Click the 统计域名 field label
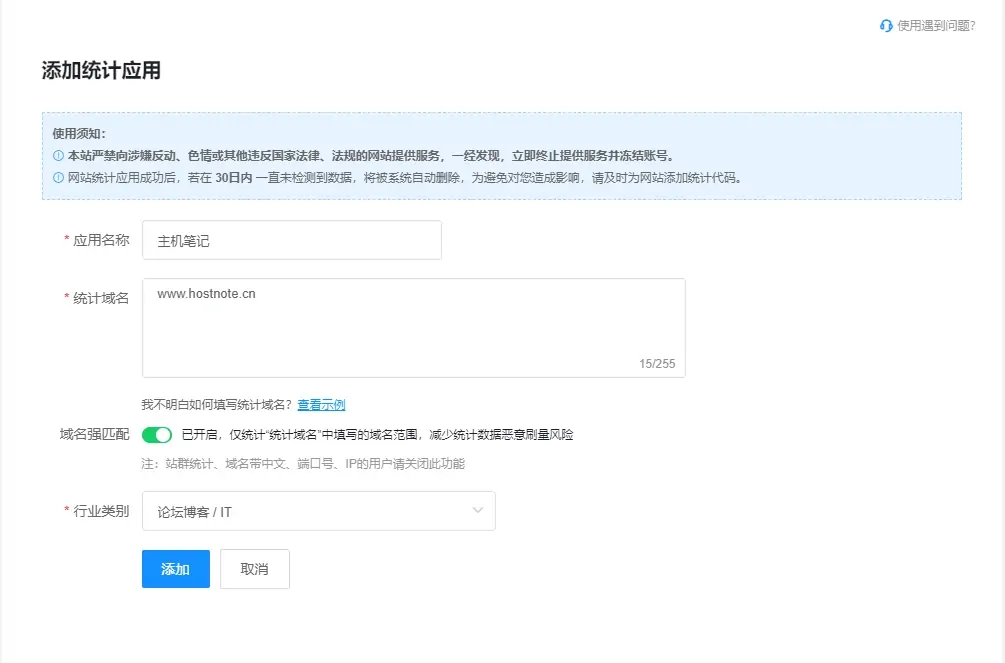Viewport: 1005px width, 663px height. tap(101, 298)
